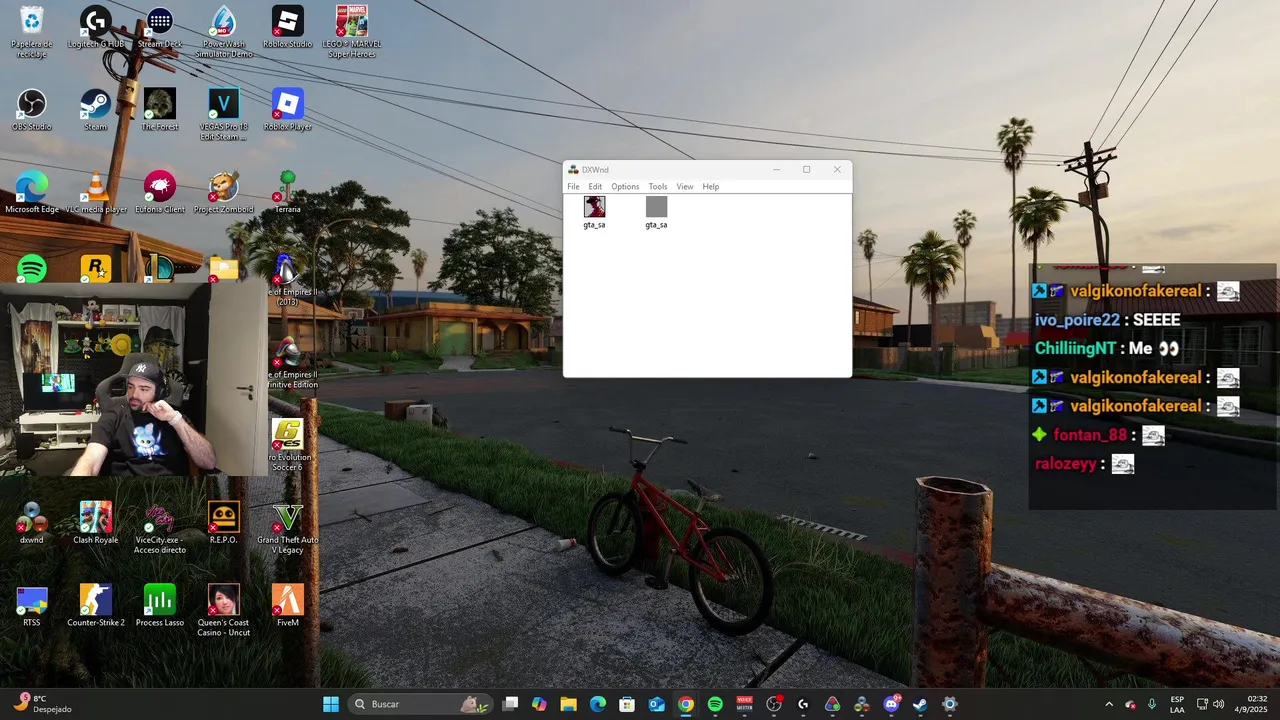Select the yellow folder desktop icon

point(224,269)
